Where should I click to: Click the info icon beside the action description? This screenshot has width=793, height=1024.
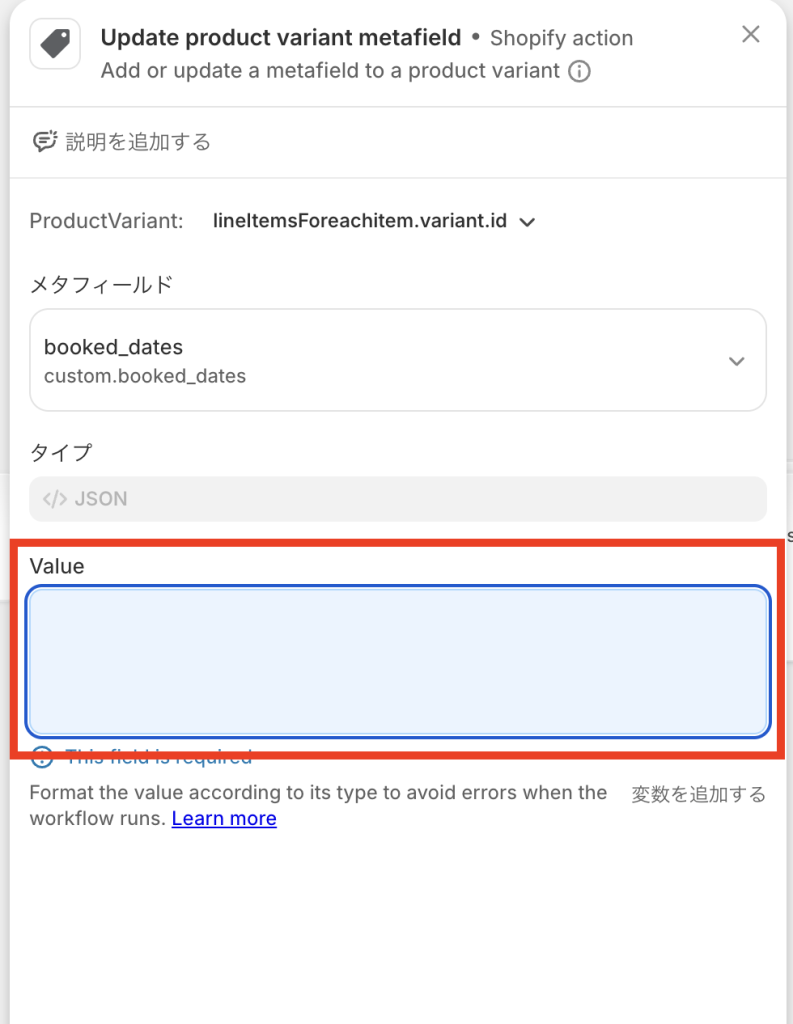pos(579,72)
